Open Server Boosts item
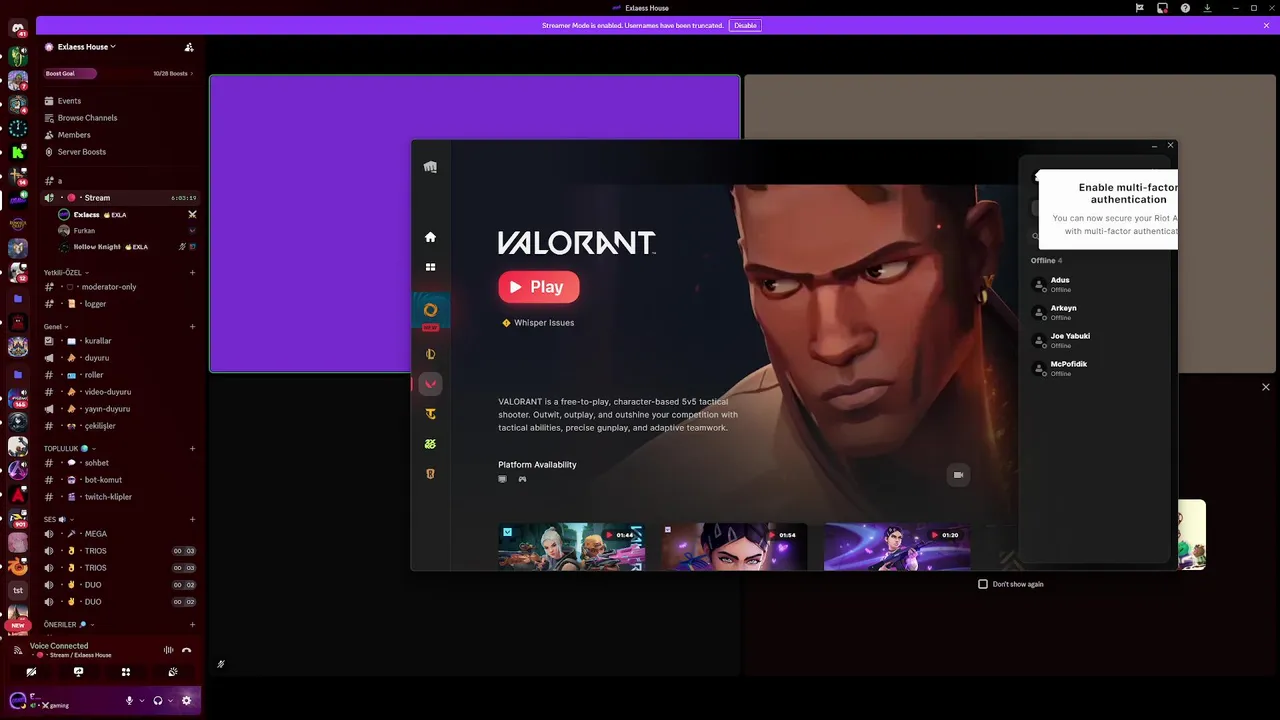 120,152
